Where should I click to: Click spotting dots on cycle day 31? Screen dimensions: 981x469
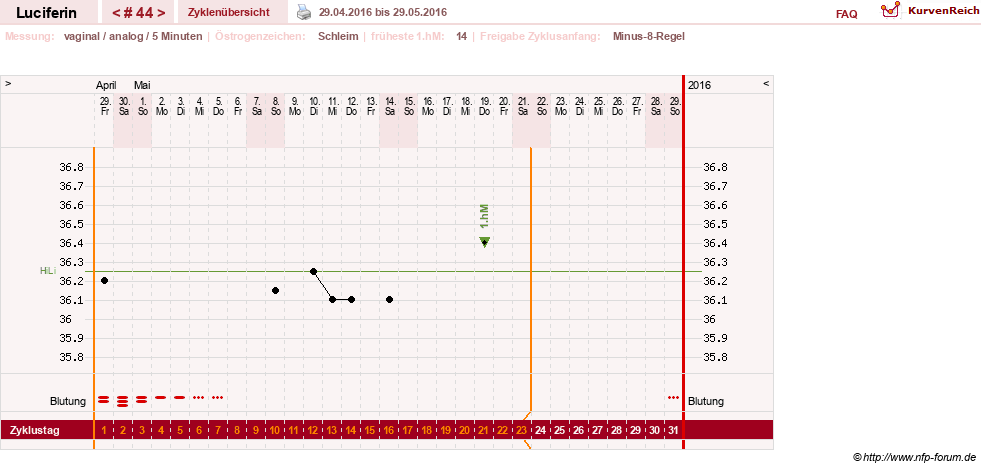(673, 397)
